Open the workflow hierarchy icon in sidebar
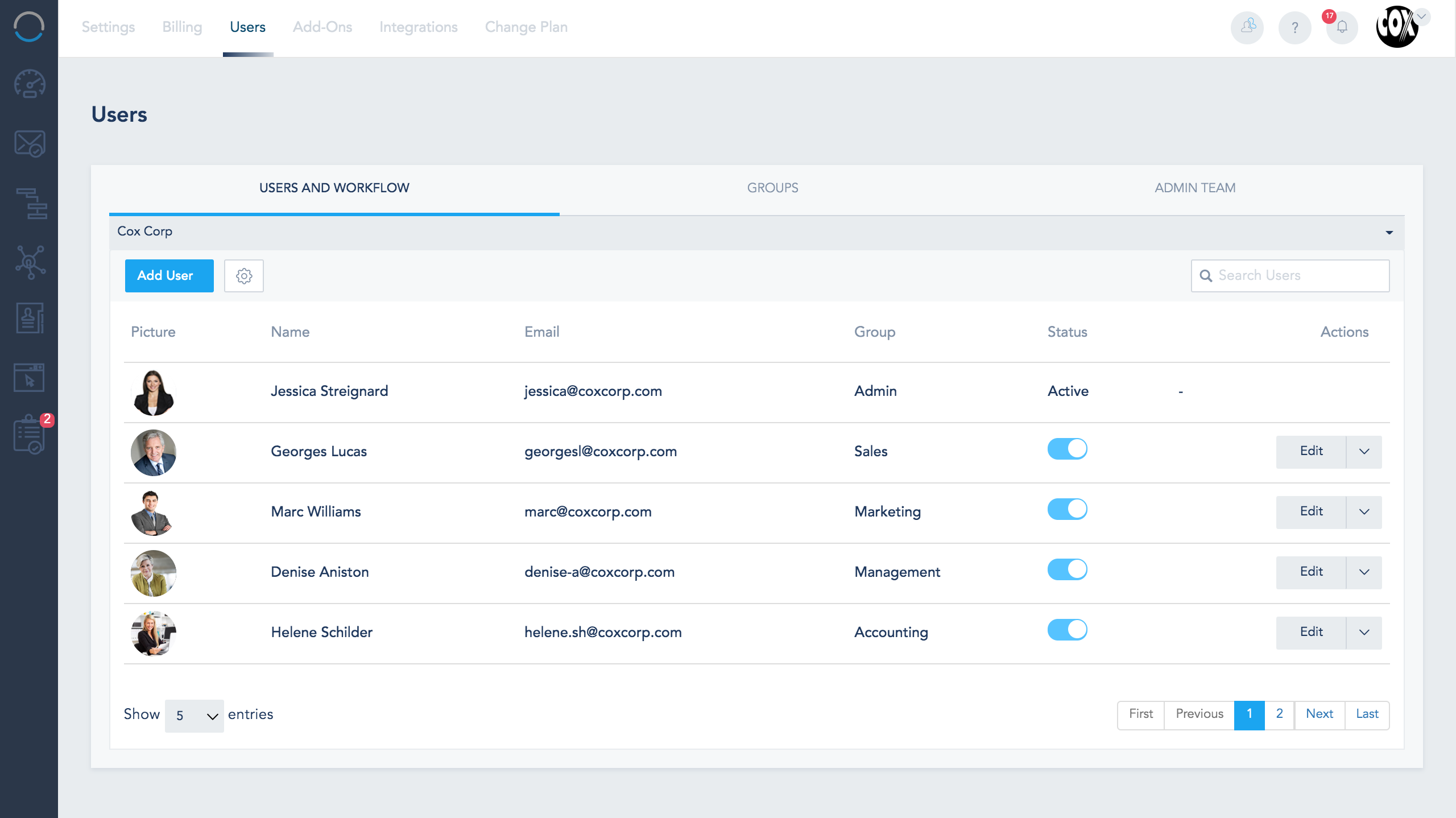 (x=31, y=203)
